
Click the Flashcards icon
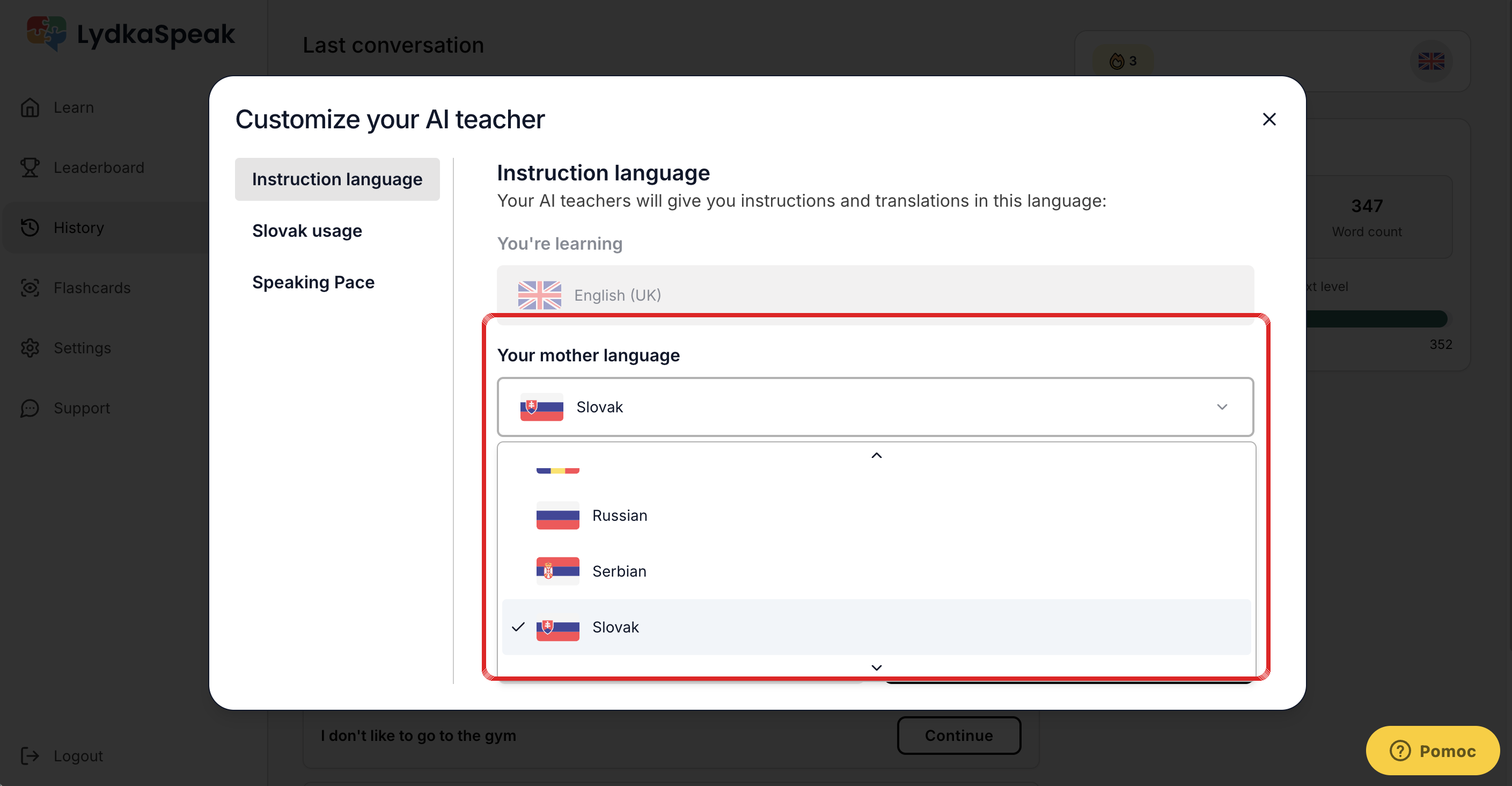coord(30,288)
